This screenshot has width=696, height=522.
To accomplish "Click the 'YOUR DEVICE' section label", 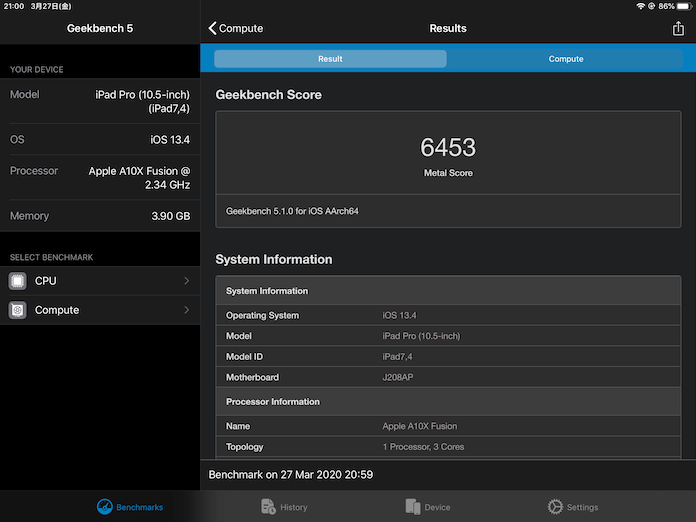I will pyautogui.click(x=36, y=70).
